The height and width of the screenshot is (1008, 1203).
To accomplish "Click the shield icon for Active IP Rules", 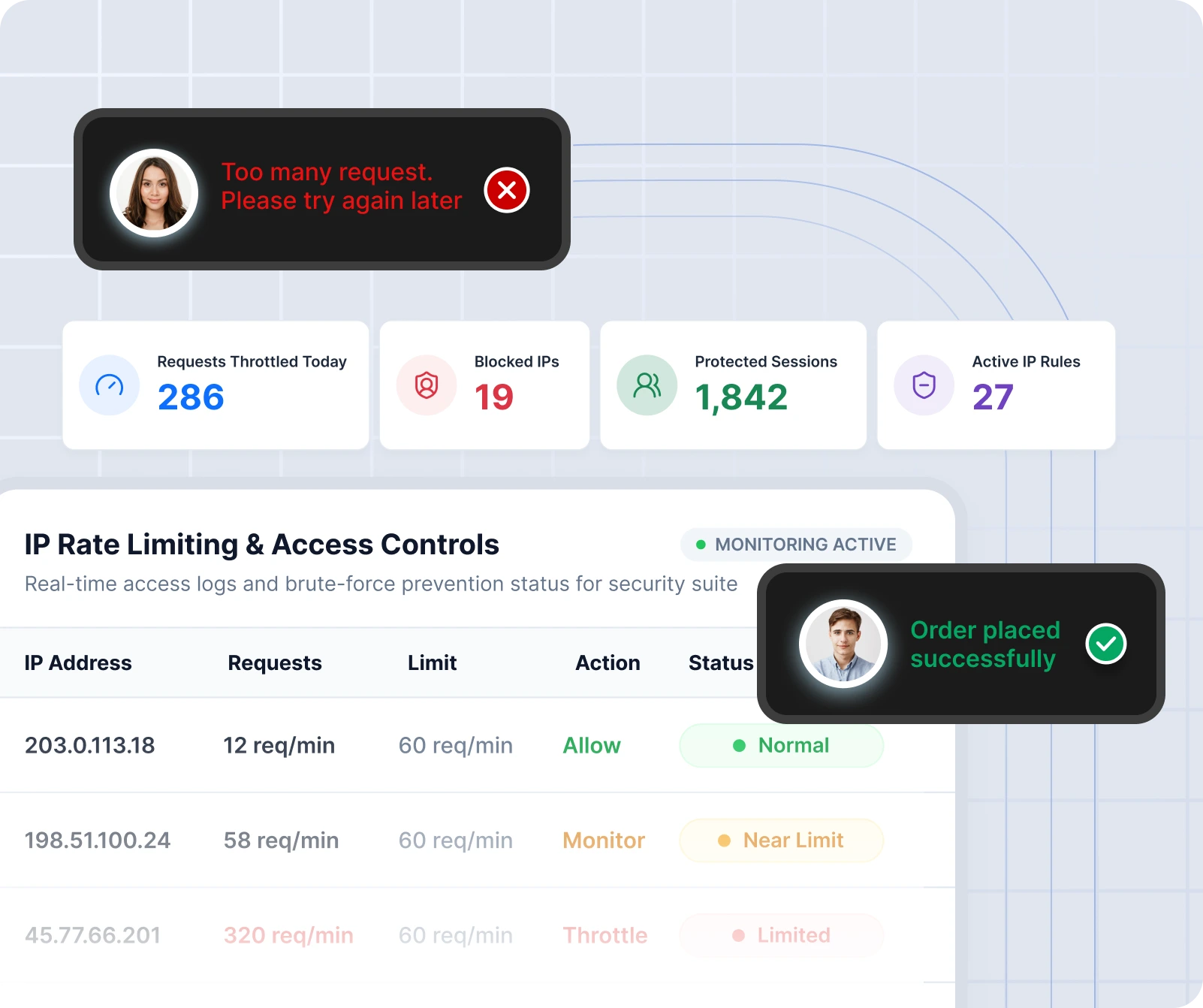I will [924, 385].
